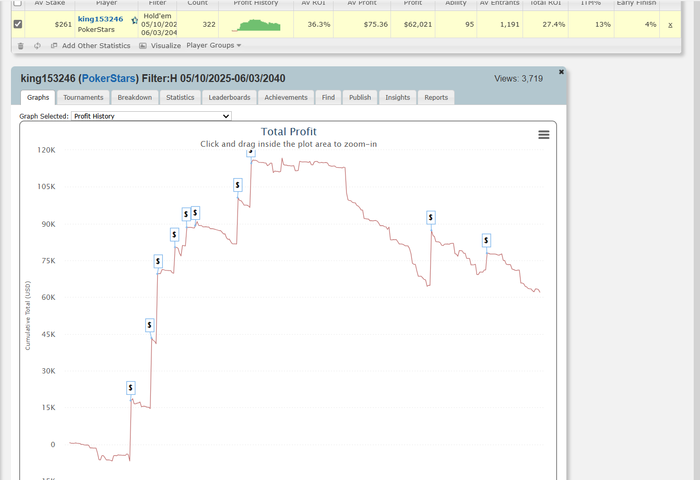This screenshot has width=700, height=480.
Task: Click the 60K y-axis label
Action: (48, 297)
